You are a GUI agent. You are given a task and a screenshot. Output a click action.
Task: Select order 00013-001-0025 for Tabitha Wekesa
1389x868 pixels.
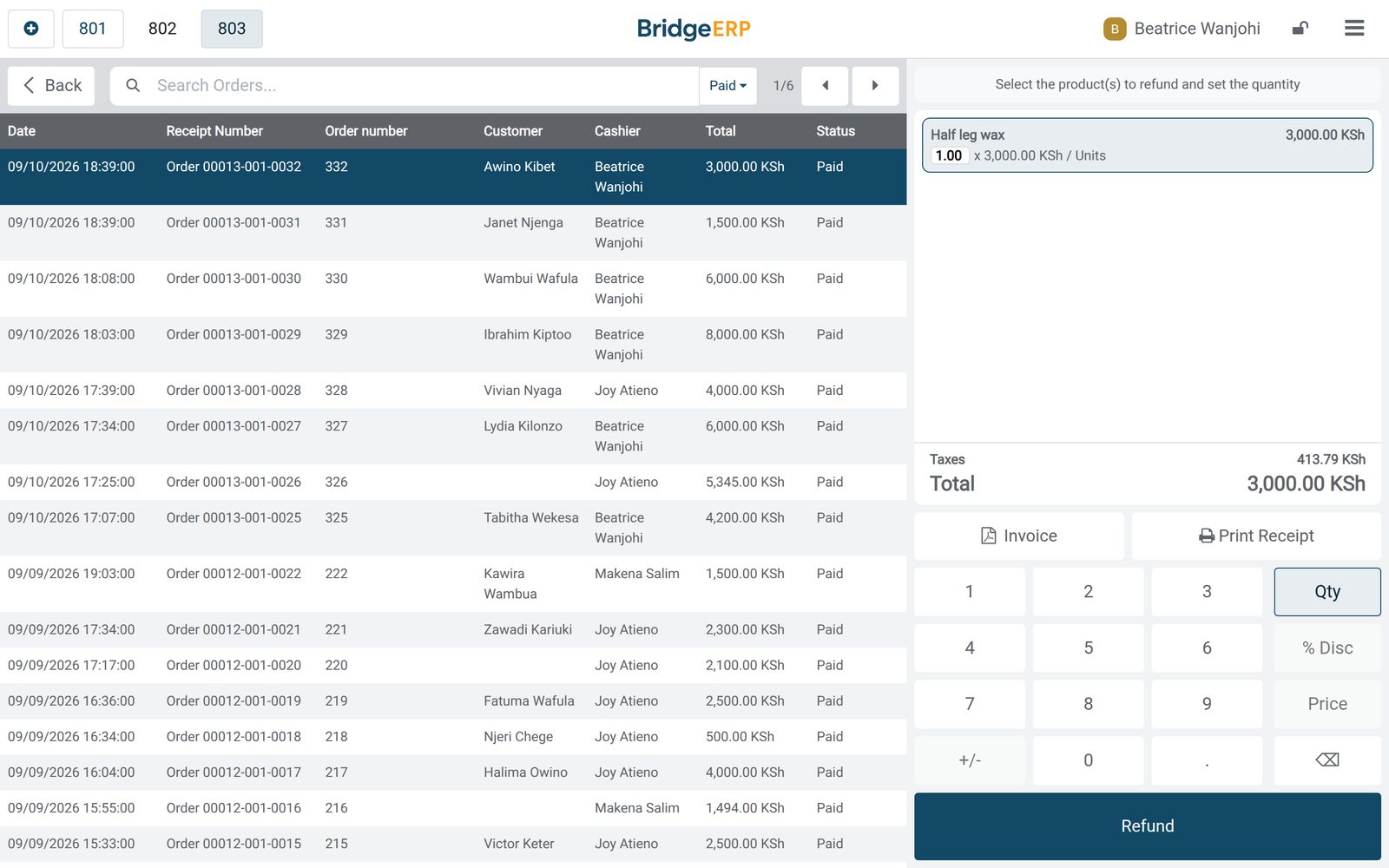tap(453, 528)
